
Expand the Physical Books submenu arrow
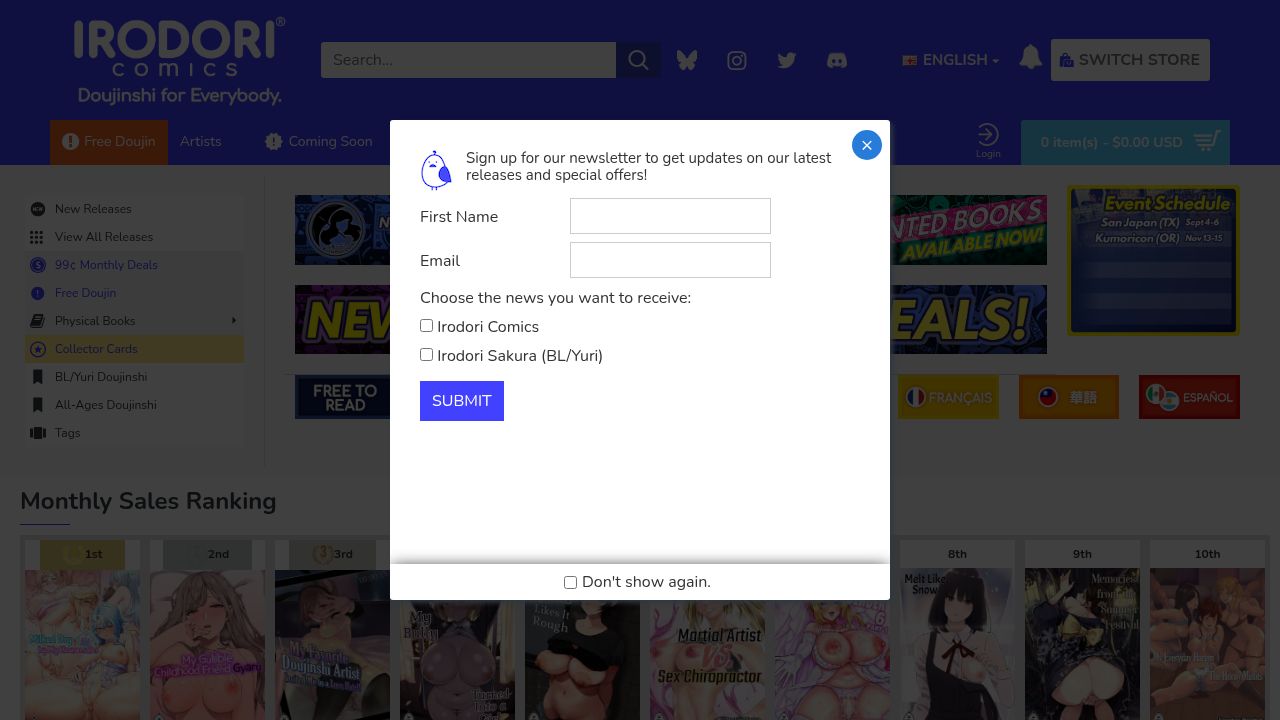point(234,321)
